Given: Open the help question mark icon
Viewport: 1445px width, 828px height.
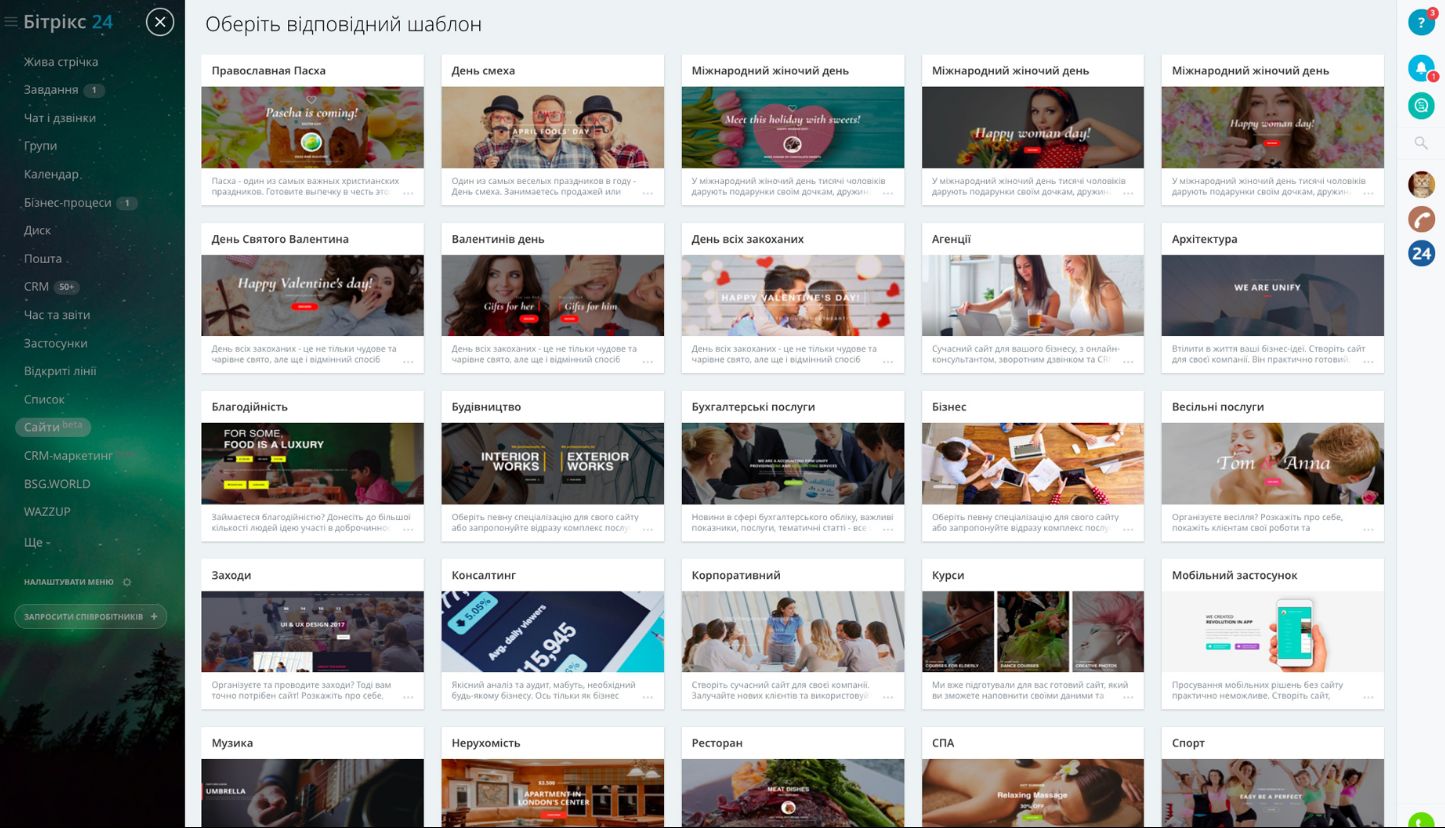Looking at the screenshot, I should 1421,22.
